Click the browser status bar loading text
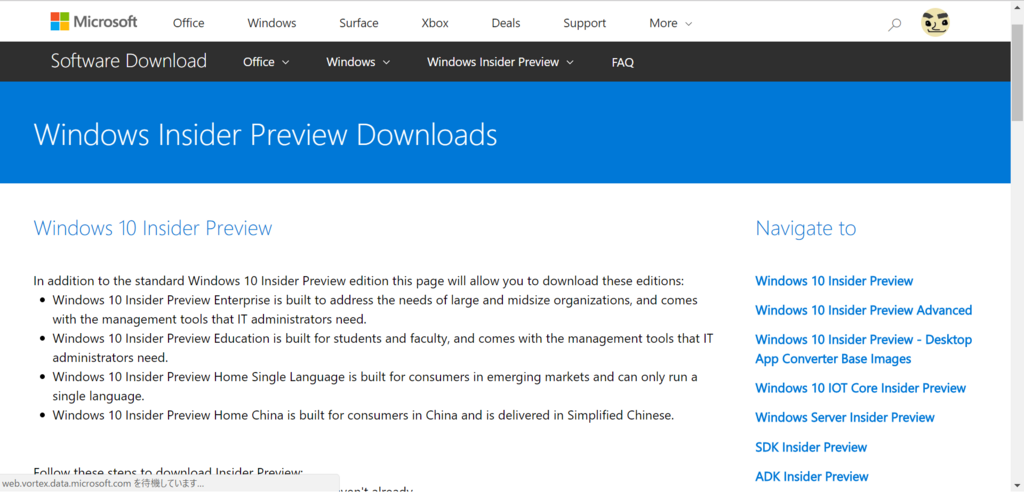 [x=103, y=484]
